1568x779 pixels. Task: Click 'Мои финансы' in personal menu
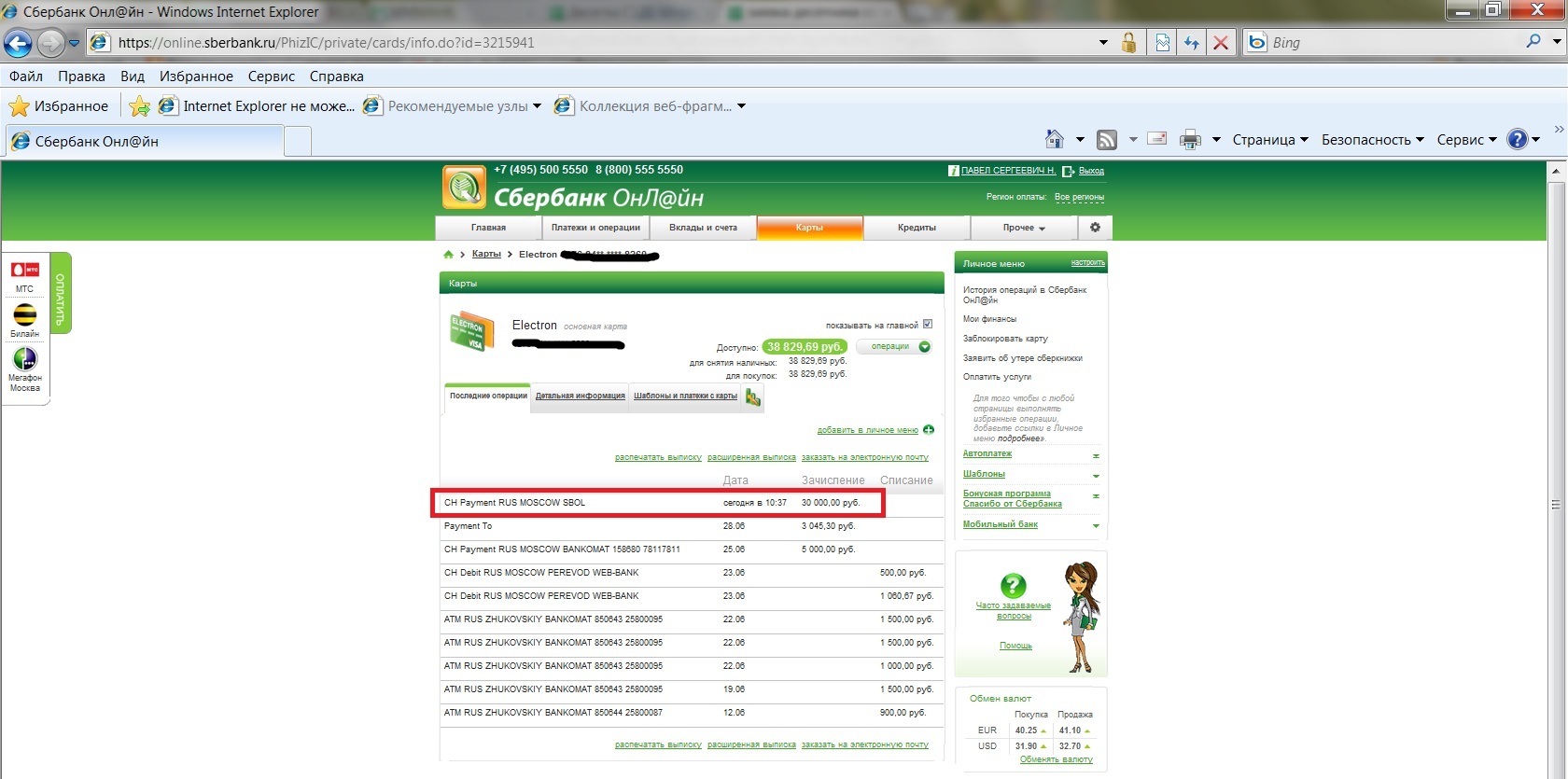coord(989,319)
